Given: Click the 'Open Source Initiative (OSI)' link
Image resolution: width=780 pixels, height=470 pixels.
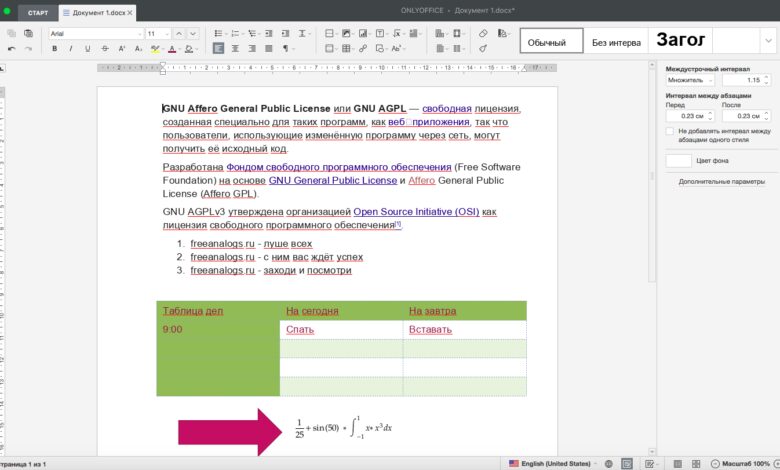Looking at the screenshot, I should coord(416,211).
